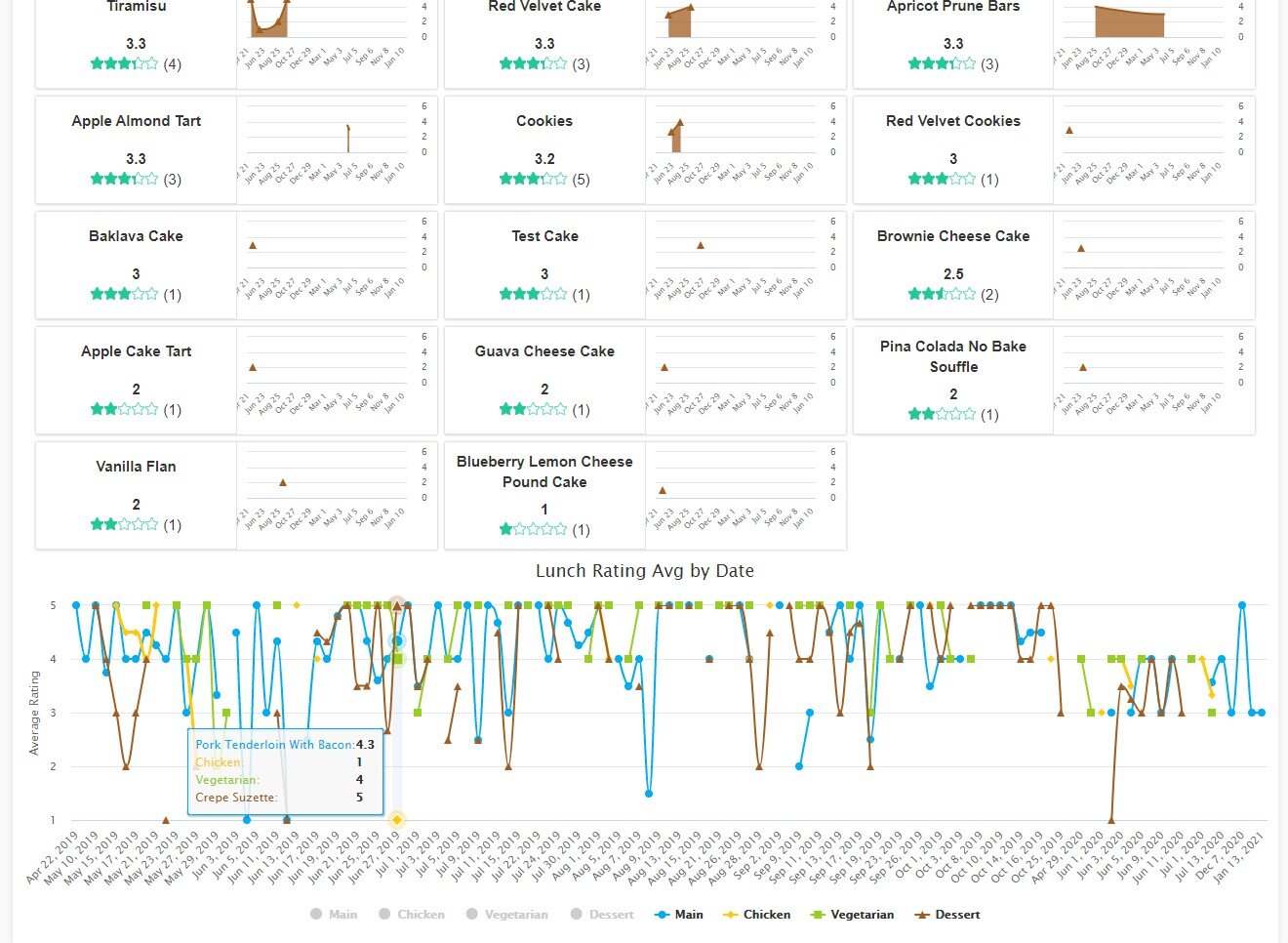Click the Tiramisu star rating
Viewport: 1288px width, 943px height.
click(124, 63)
